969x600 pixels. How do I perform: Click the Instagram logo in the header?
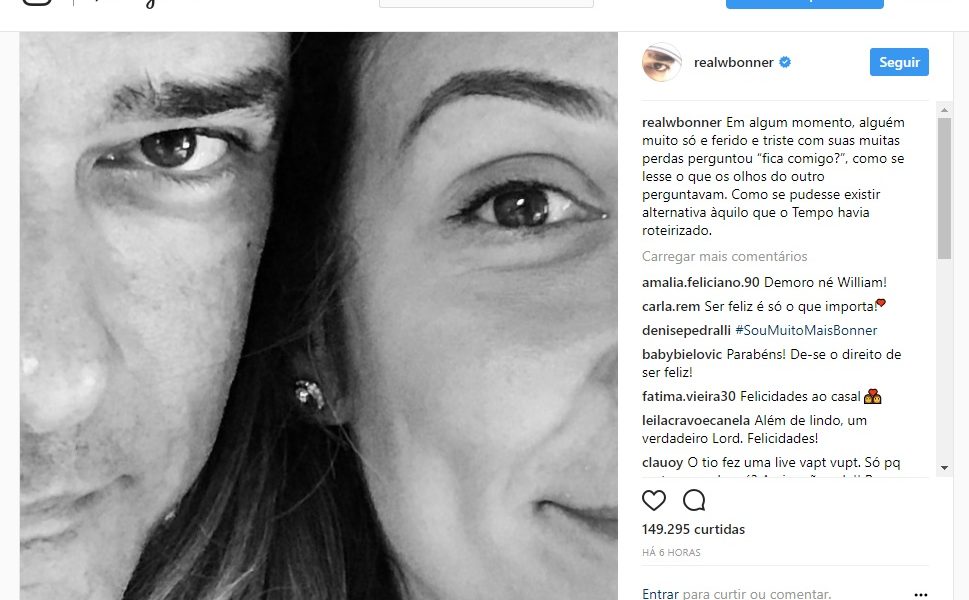pos(37,3)
